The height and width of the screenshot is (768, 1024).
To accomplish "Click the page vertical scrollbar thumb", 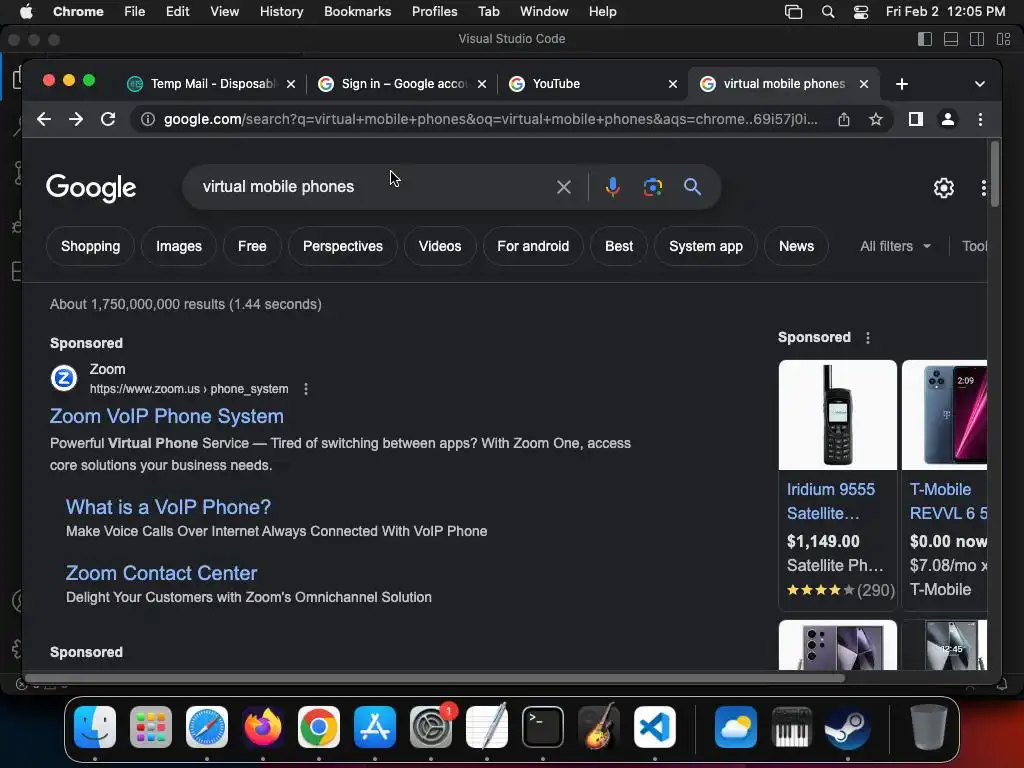I will click(x=995, y=174).
